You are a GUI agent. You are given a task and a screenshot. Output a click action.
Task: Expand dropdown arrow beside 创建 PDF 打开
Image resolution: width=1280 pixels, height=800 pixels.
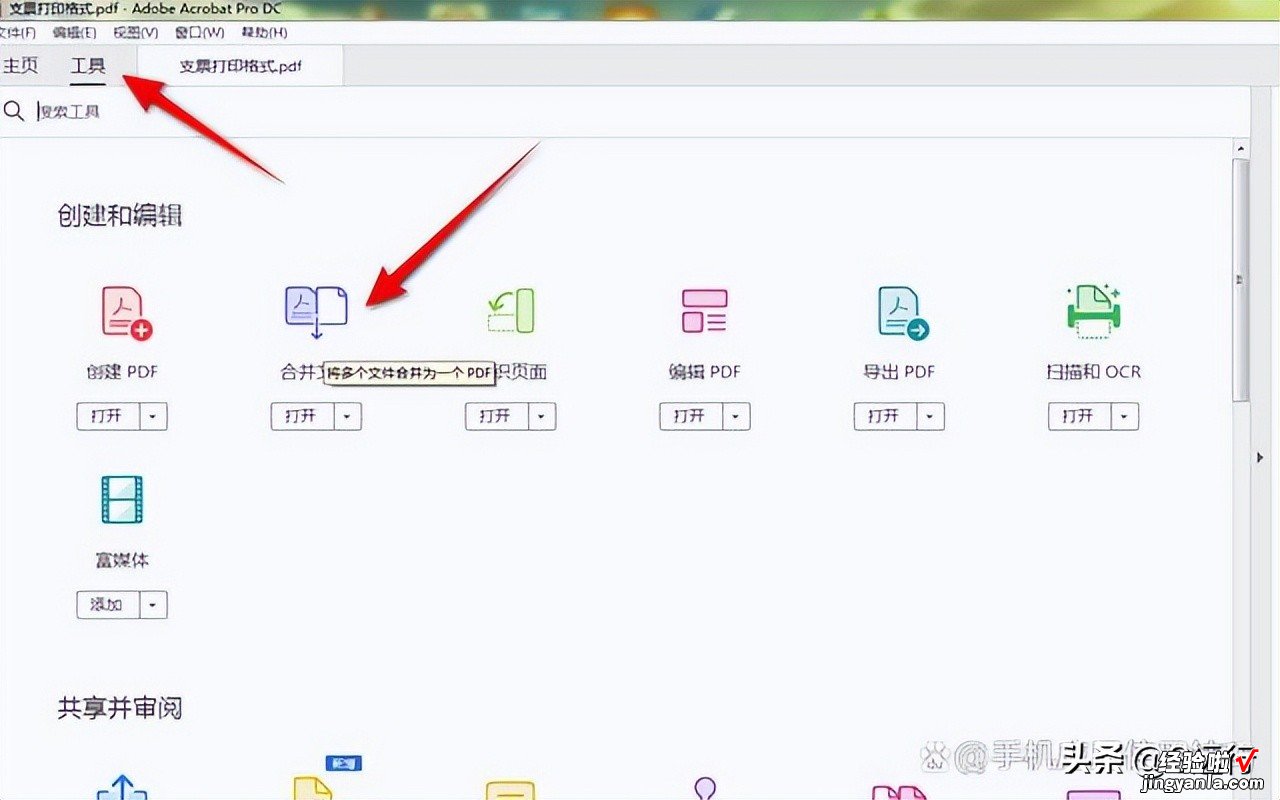pos(153,416)
